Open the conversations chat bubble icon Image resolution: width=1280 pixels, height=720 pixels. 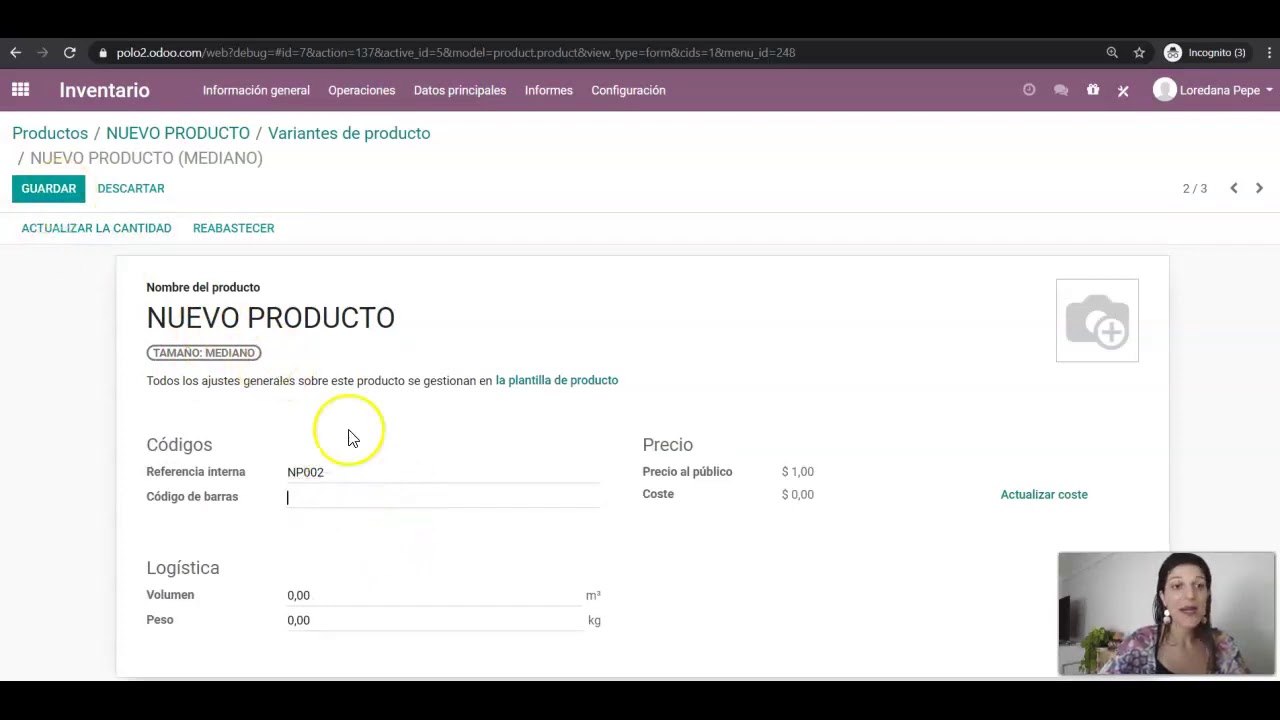tap(1061, 90)
